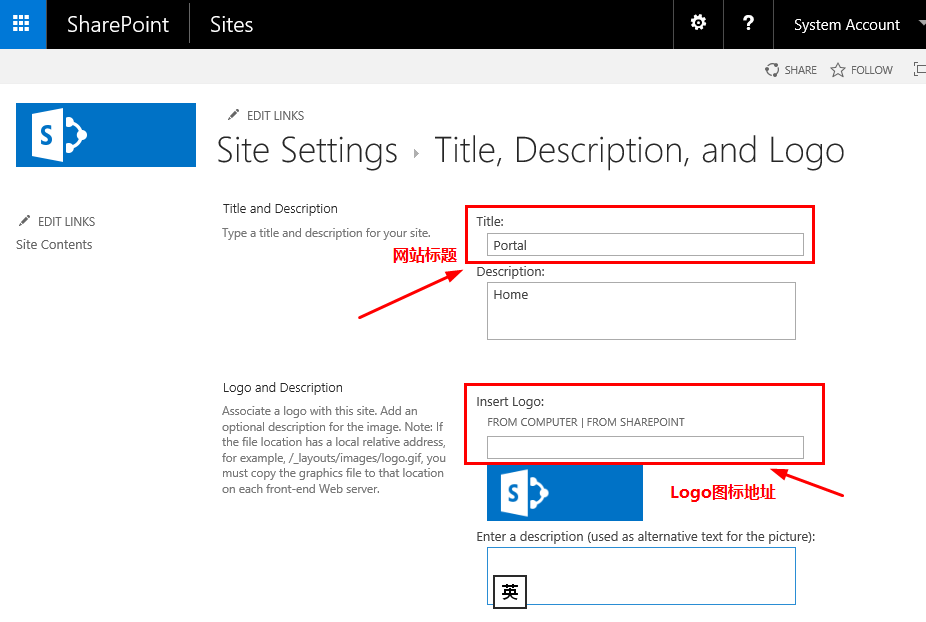Click the FOLLOW star button

862,70
